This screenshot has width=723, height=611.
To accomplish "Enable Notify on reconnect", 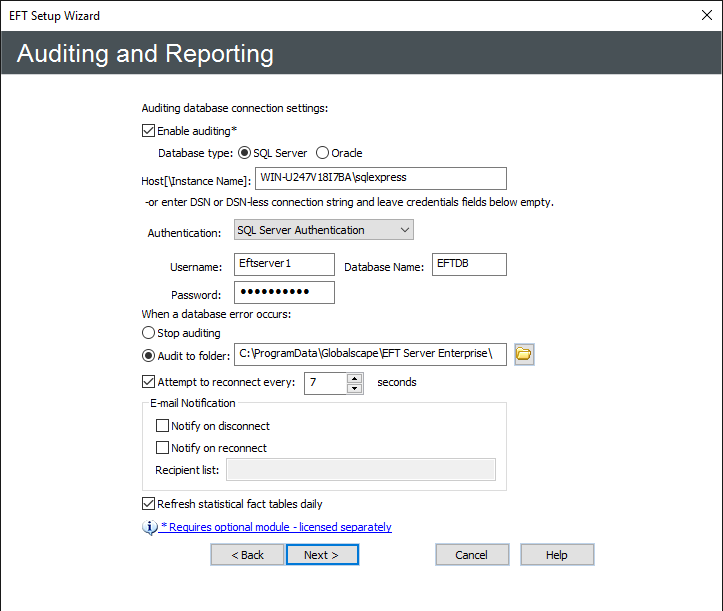I will (163, 448).
